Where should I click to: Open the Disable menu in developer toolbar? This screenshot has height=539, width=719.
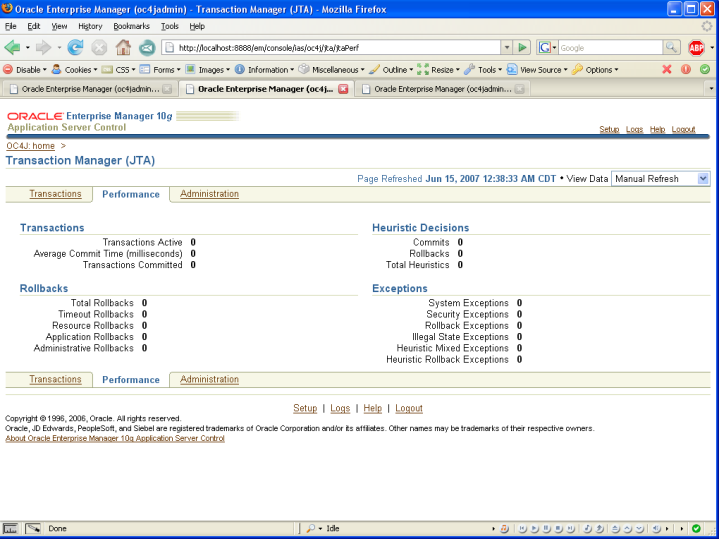click(x=25, y=70)
